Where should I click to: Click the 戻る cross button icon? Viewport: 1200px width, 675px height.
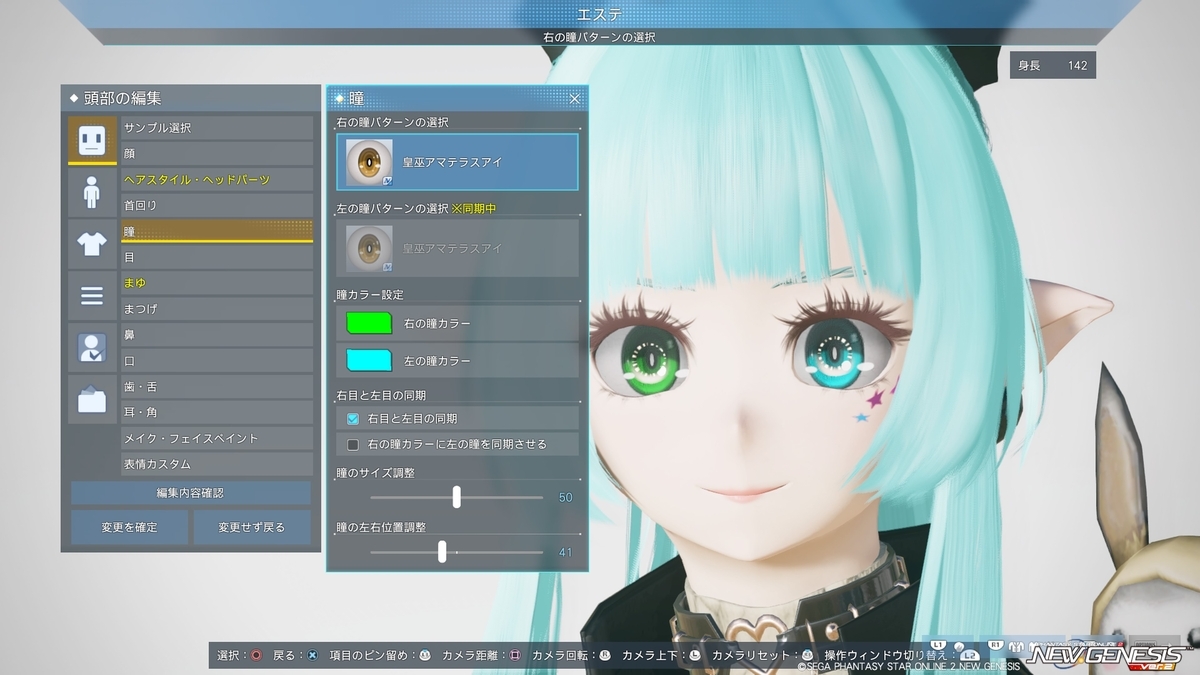tap(313, 655)
